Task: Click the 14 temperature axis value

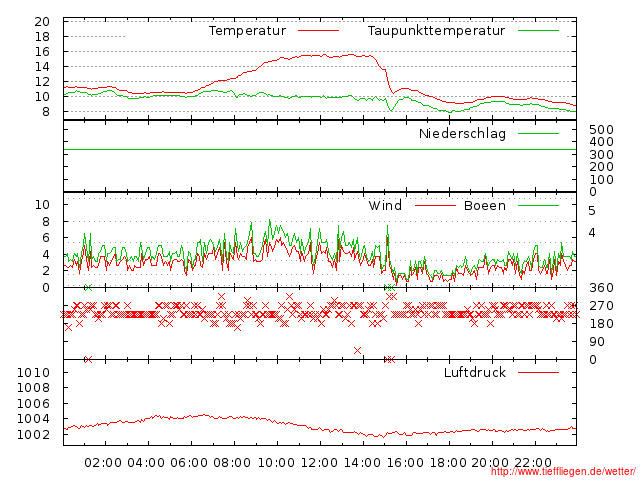Action: (x=42, y=67)
